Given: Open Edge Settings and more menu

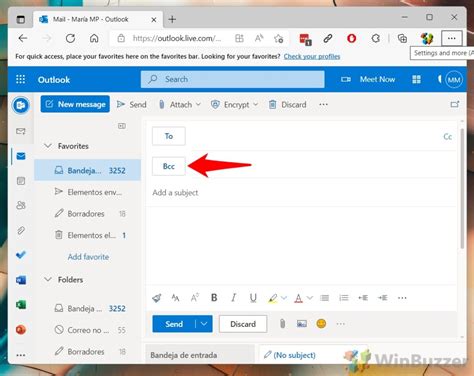Looking at the screenshot, I should [452, 38].
